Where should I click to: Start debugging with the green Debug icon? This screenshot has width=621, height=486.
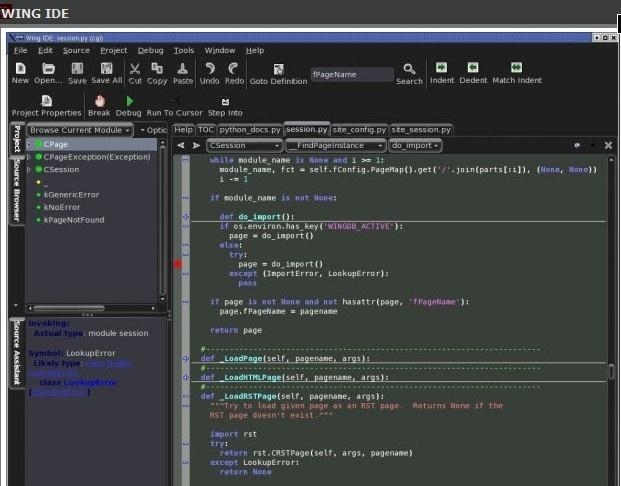[128, 101]
